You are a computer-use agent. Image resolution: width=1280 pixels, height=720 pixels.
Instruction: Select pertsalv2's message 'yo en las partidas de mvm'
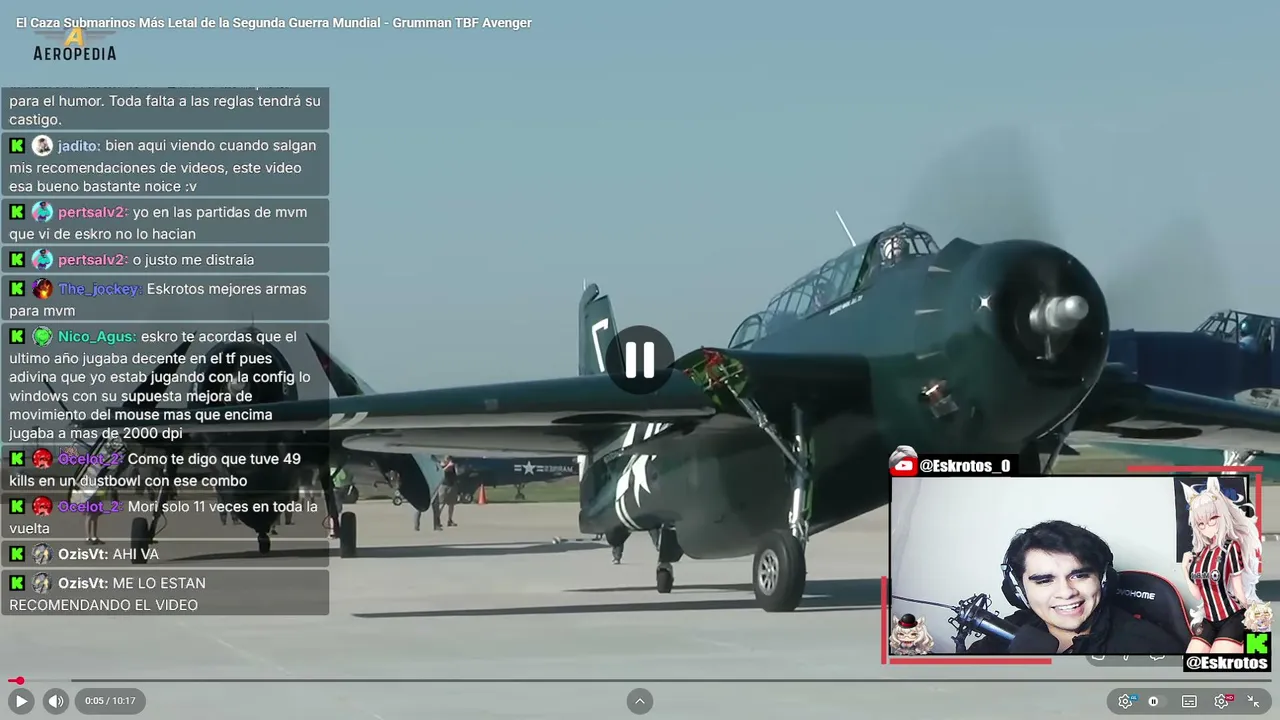[x=165, y=222]
